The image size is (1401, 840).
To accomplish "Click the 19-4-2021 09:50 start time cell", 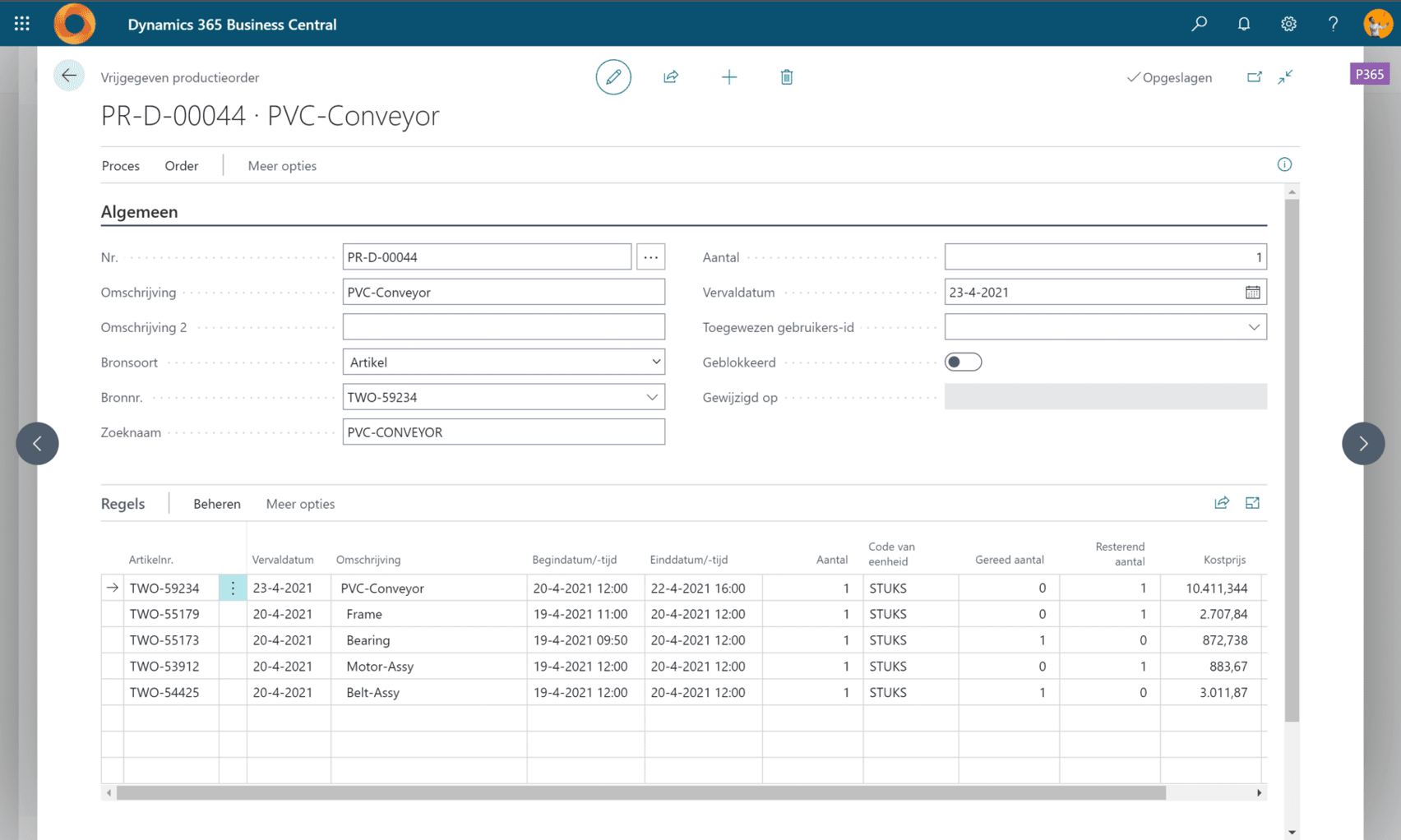I will point(585,640).
